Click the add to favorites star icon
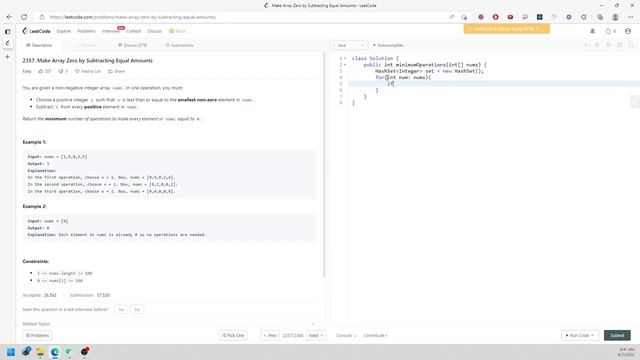Screen dimensions: 640x360 pyautogui.click(x=464, y=17)
